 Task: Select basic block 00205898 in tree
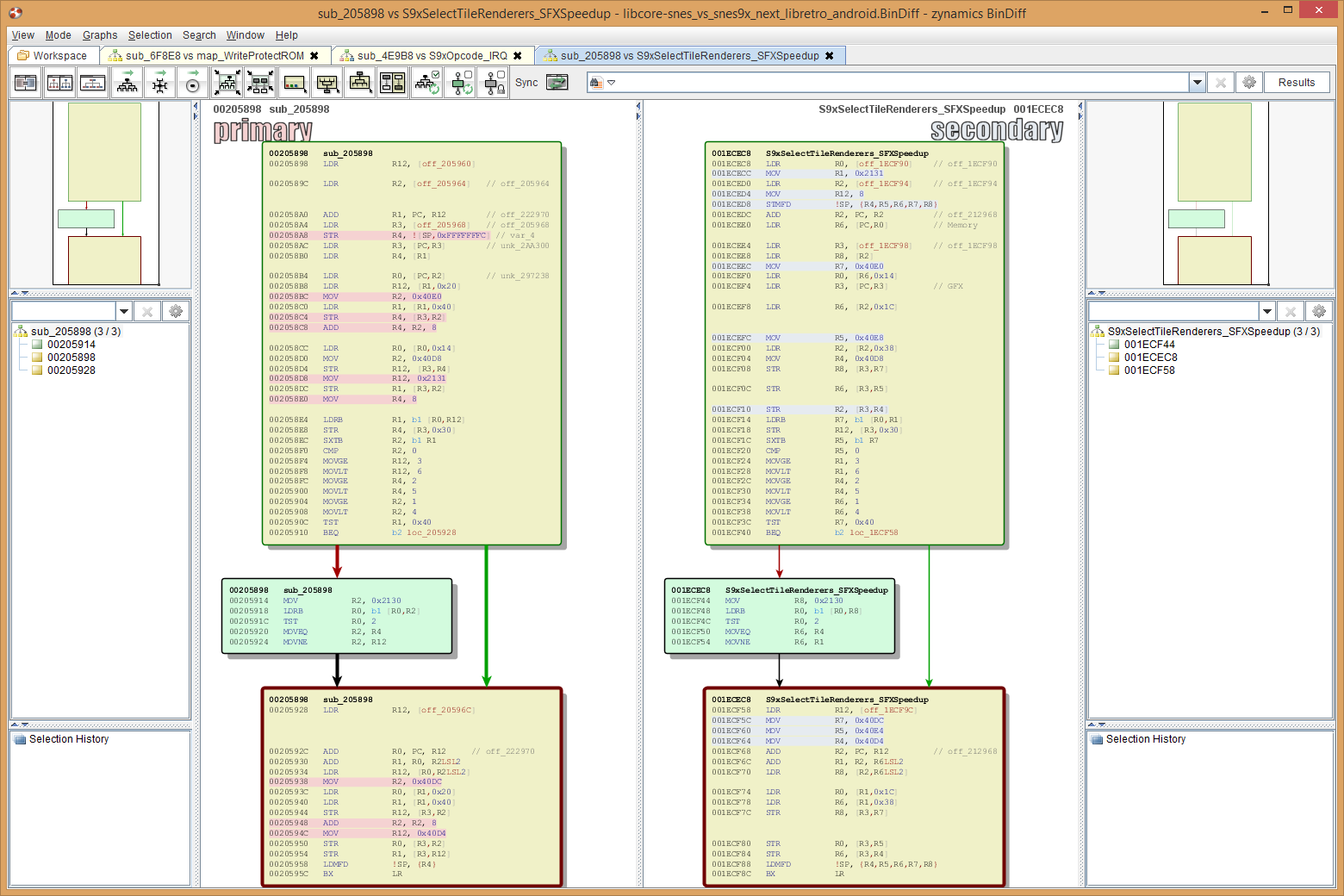(72, 358)
